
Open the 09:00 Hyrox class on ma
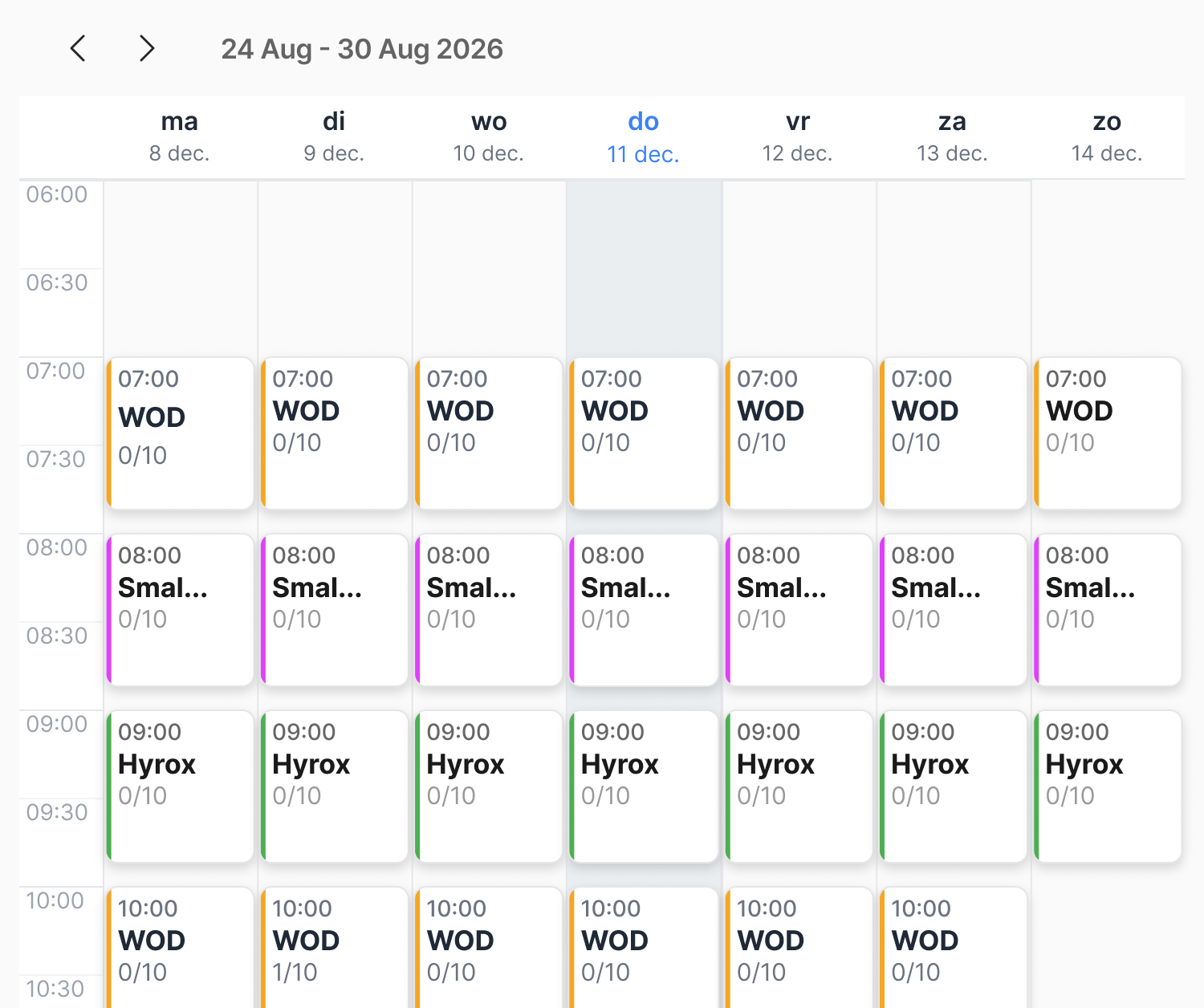(x=180, y=786)
